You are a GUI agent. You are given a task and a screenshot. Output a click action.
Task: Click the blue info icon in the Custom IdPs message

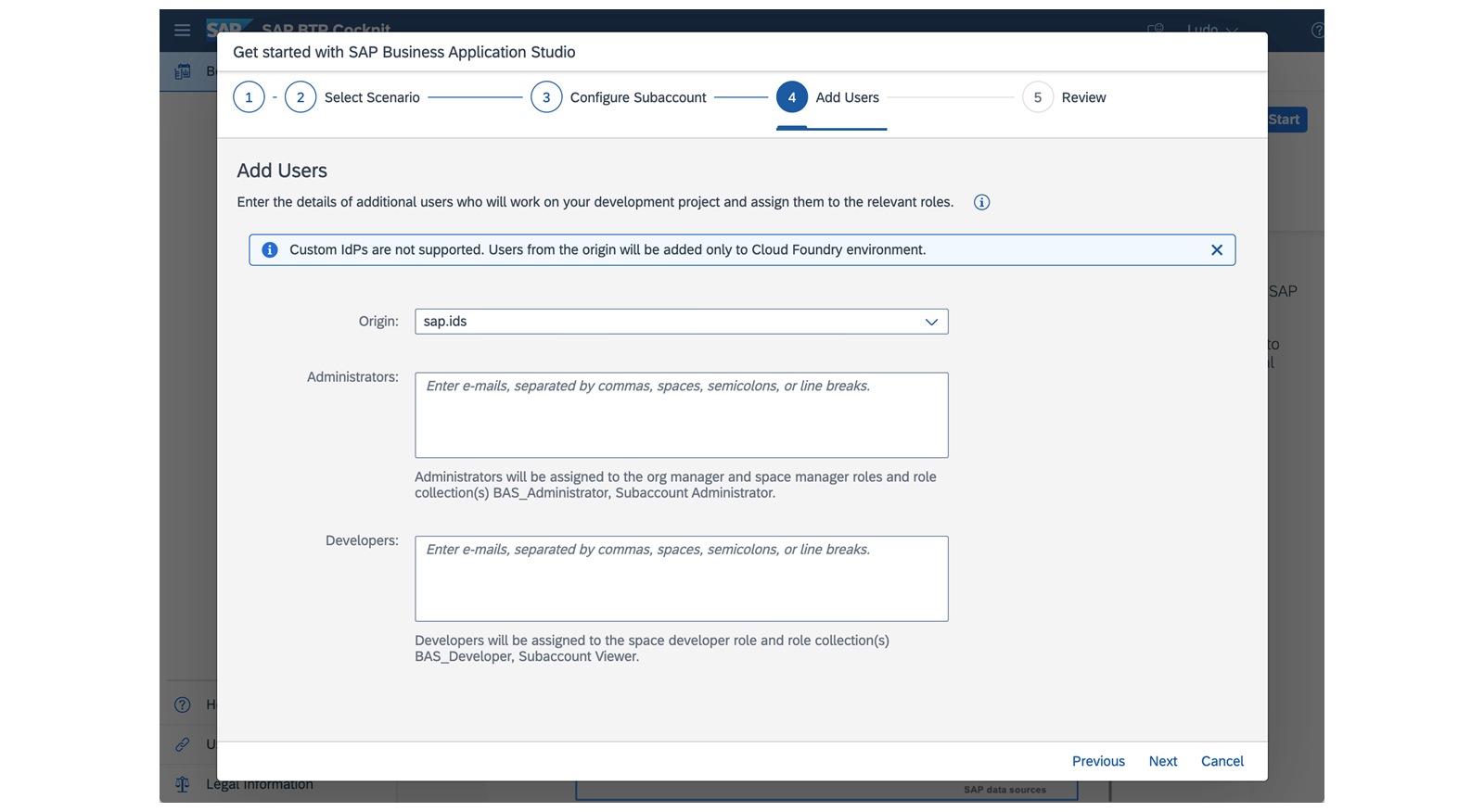[x=270, y=250]
